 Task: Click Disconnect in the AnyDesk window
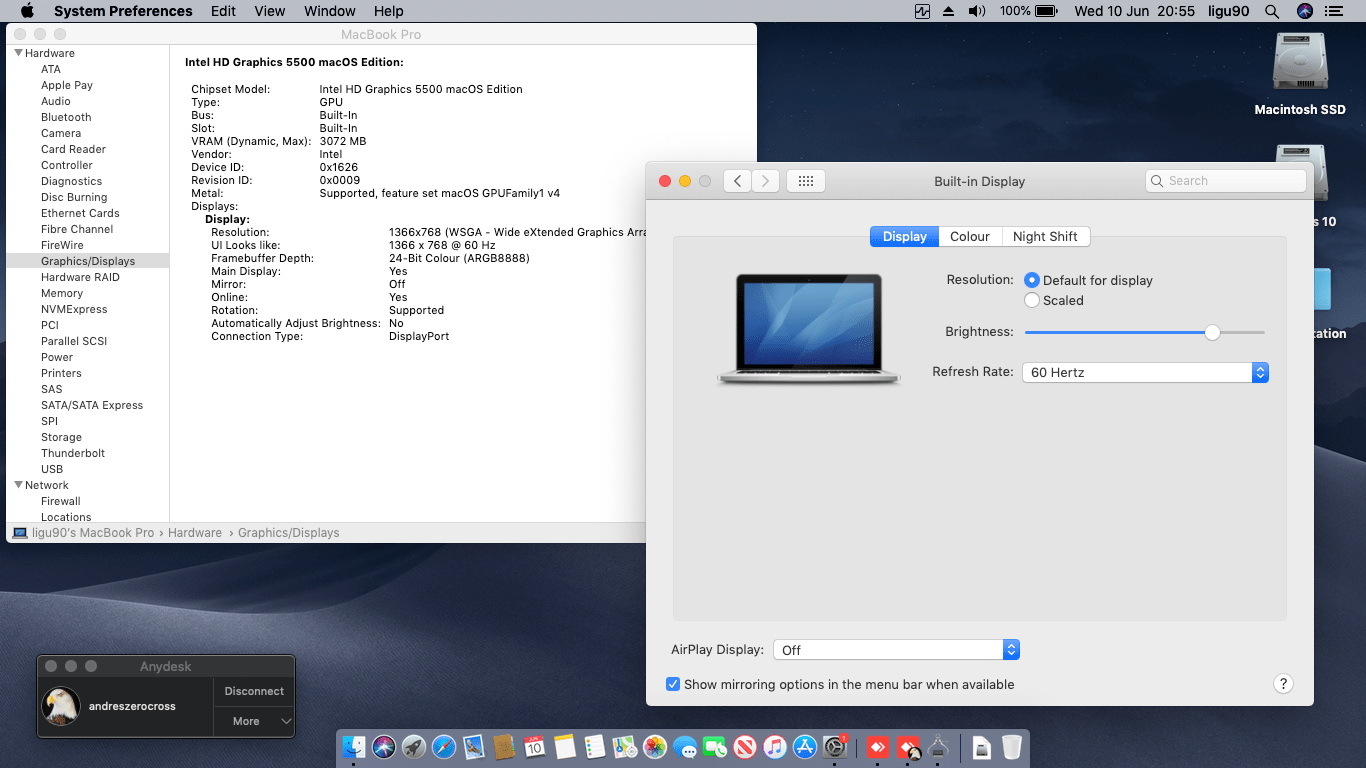tap(253, 690)
